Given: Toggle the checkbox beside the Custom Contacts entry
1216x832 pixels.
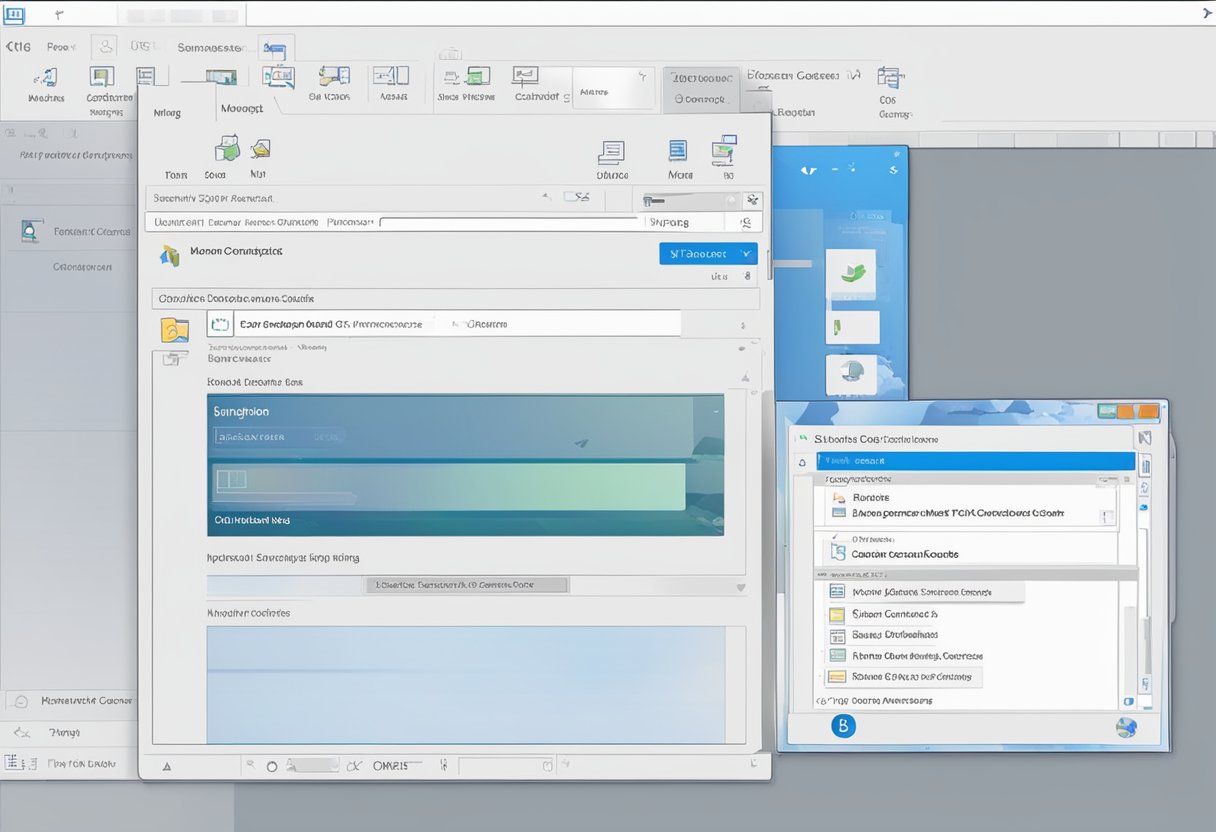Looking at the screenshot, I should [x=836, y=553].
